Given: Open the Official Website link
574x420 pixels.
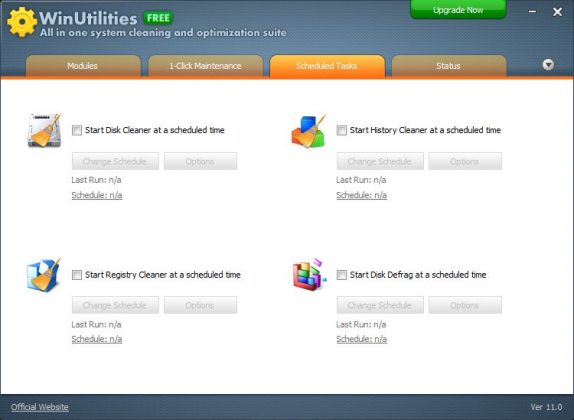Looking at the screenshot, I should click(x=40, y=407).
